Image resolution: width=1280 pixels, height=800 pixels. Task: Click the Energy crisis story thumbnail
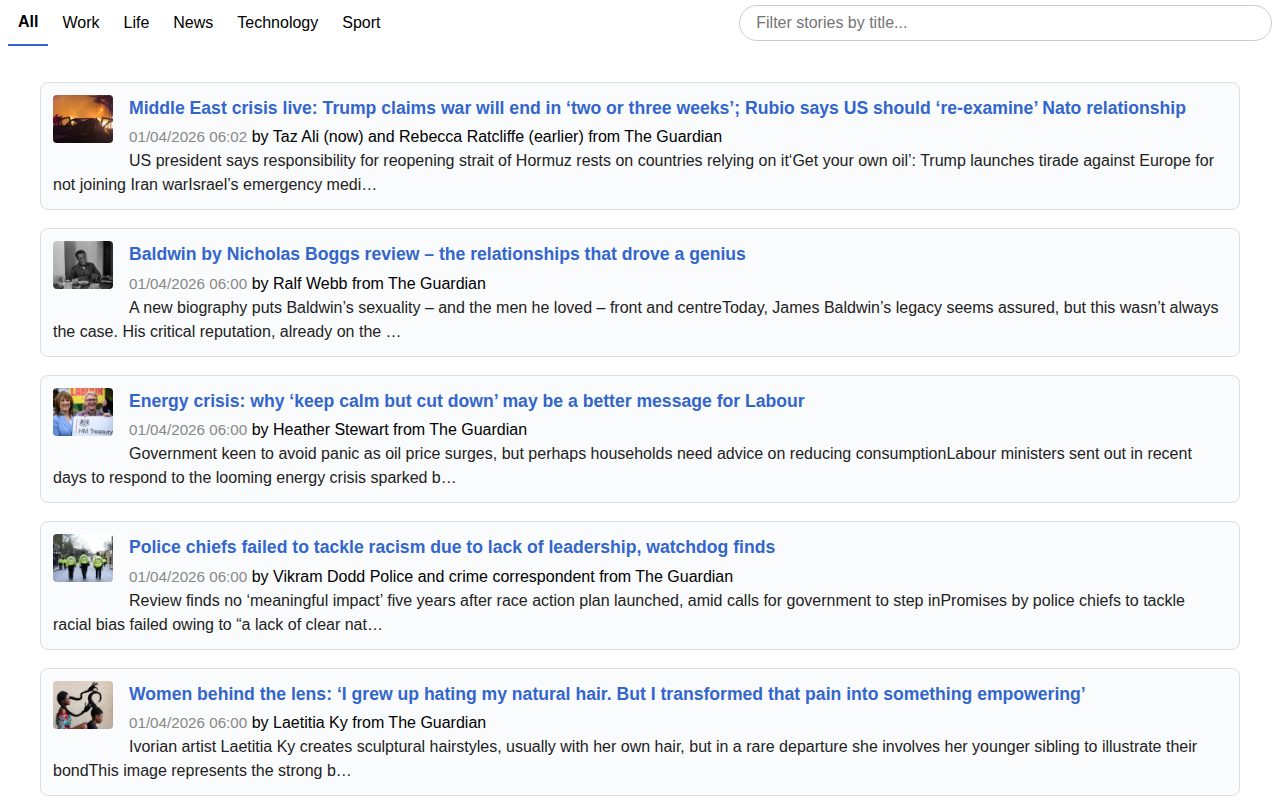coord(83,412)
